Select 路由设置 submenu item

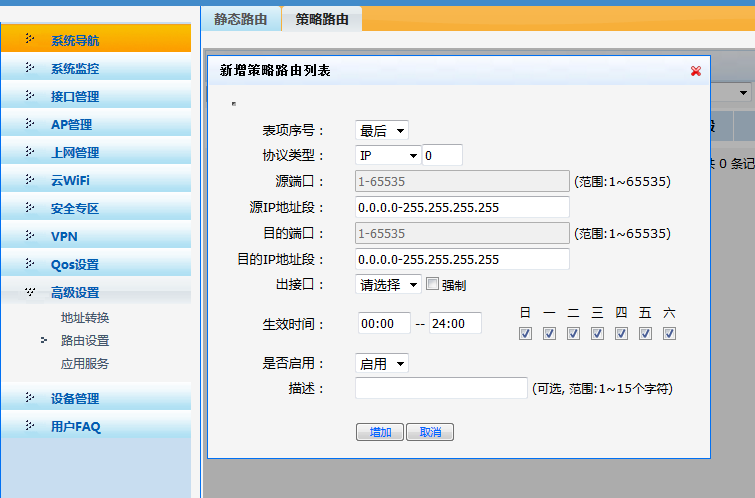tap(85, 341)
